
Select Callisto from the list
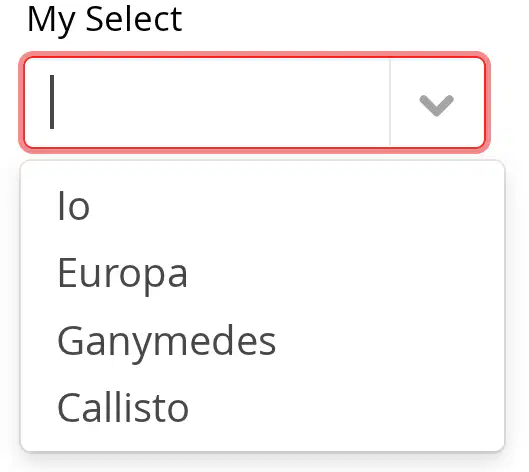point(262,407)
